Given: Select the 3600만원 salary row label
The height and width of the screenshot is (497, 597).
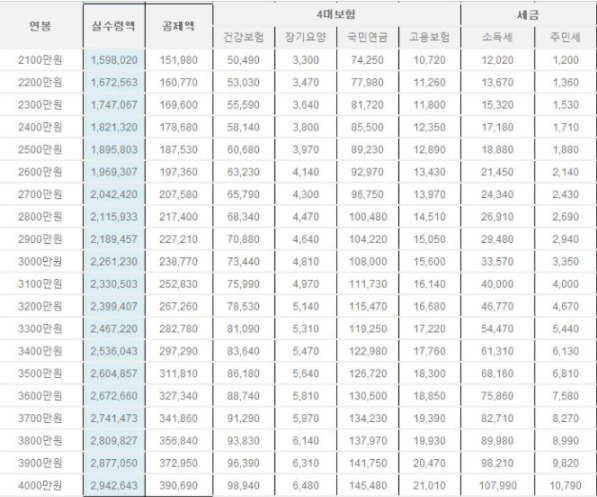Looking at the screenshot, I should pyautogui.click(x=40, y=396).
